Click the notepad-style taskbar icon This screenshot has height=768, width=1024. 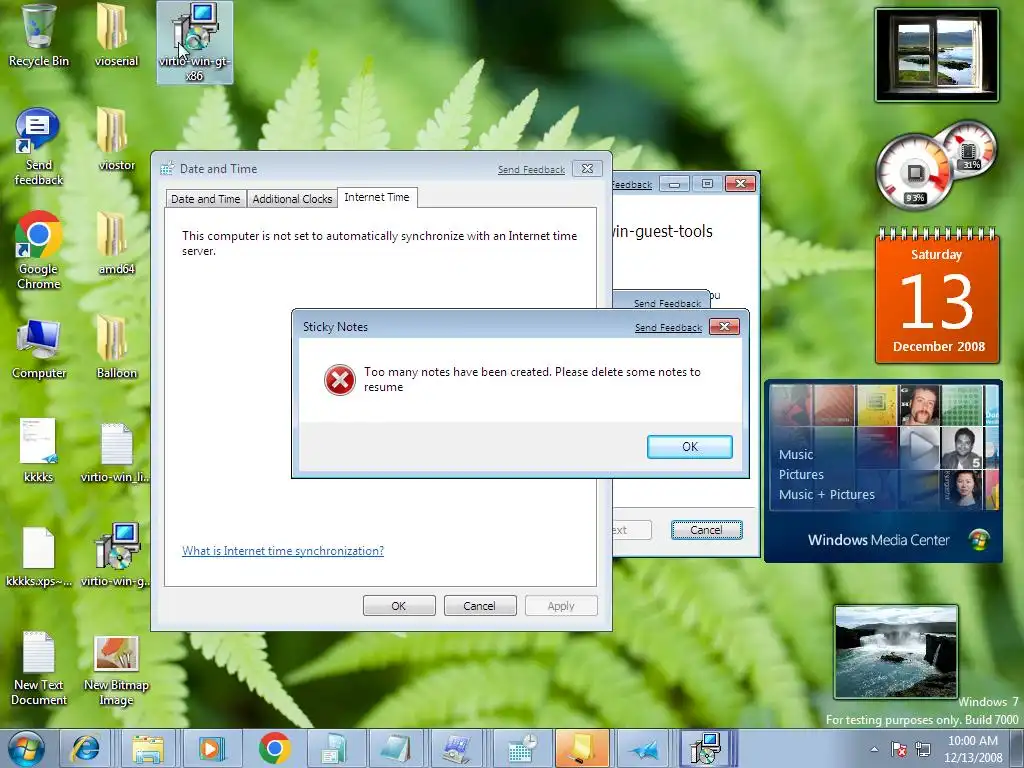[x=394, y=748]
